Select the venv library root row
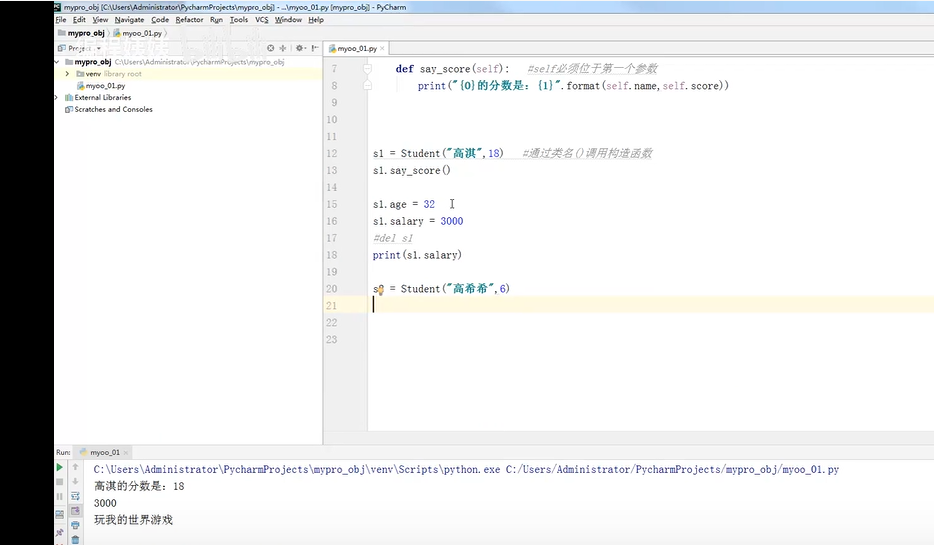Screen dimensions: 934x545 click(x=188, y=74)
